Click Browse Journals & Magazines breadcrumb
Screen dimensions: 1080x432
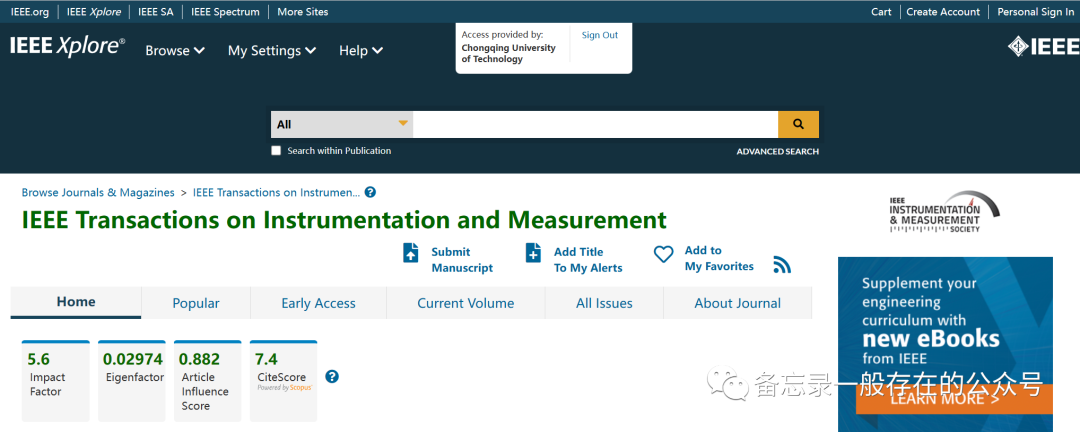tap(98, 193)
